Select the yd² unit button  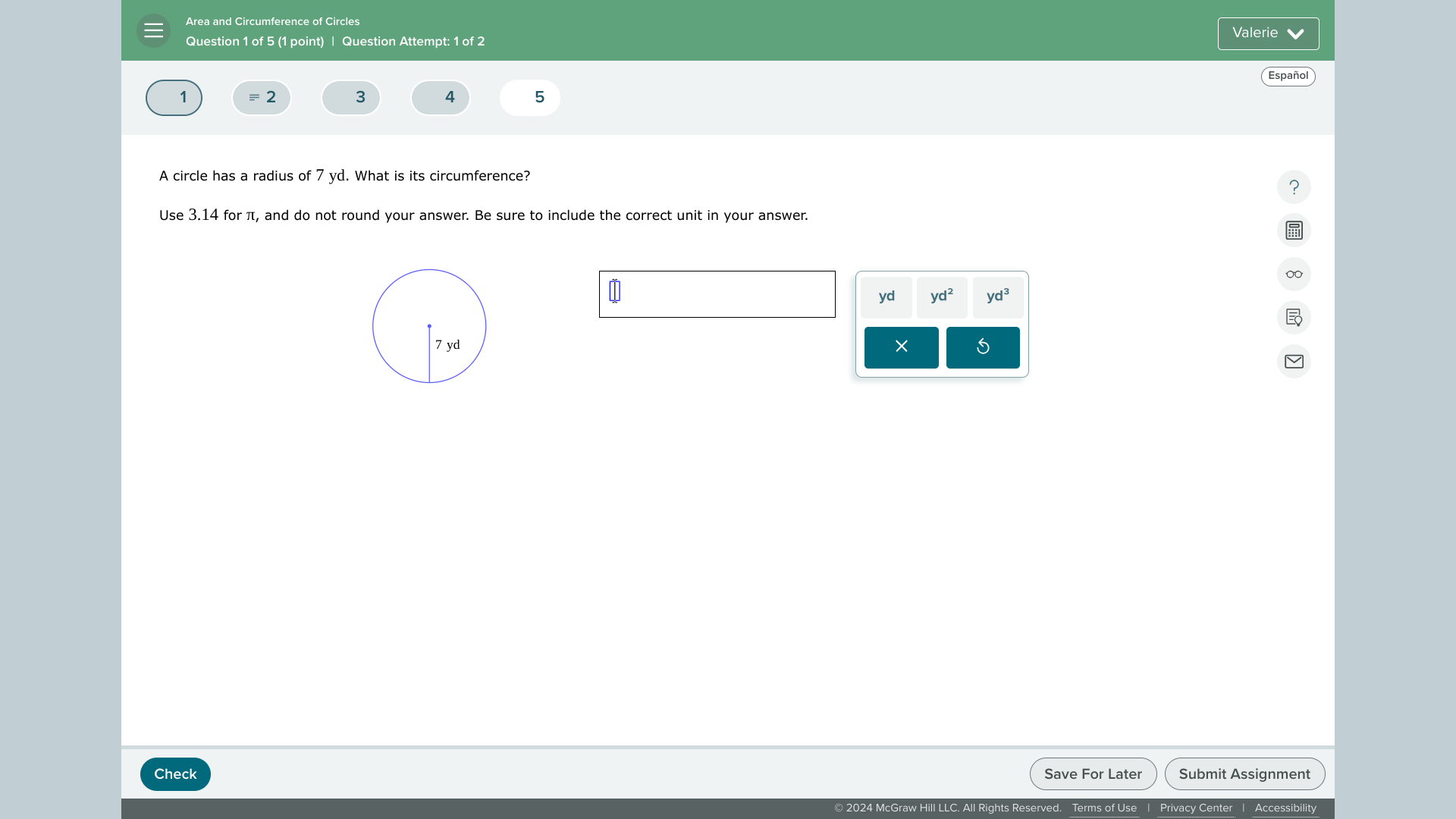941,296
